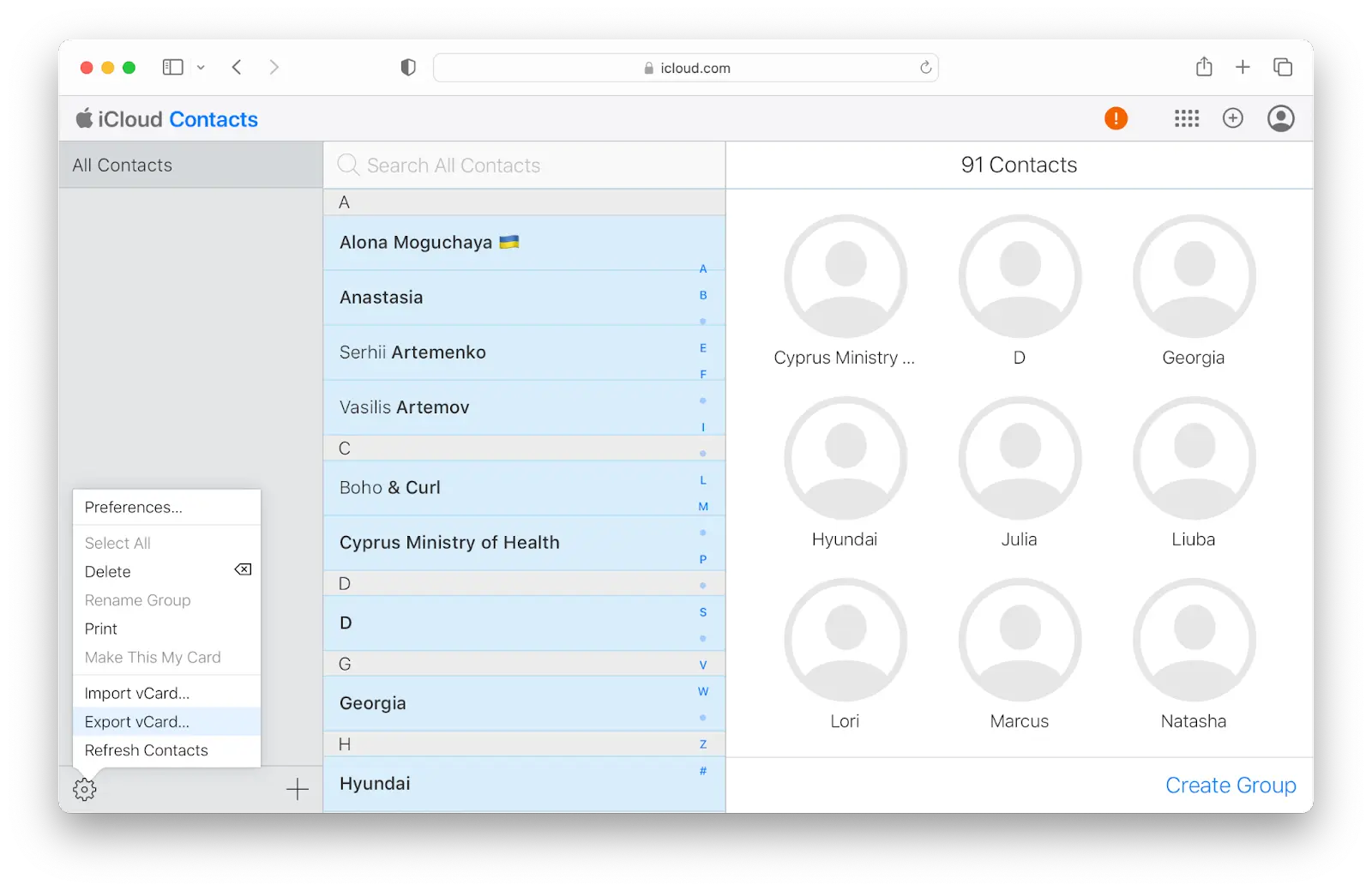Open a new tab with plus icon

pyautogui.click(x=1243, y=67)
